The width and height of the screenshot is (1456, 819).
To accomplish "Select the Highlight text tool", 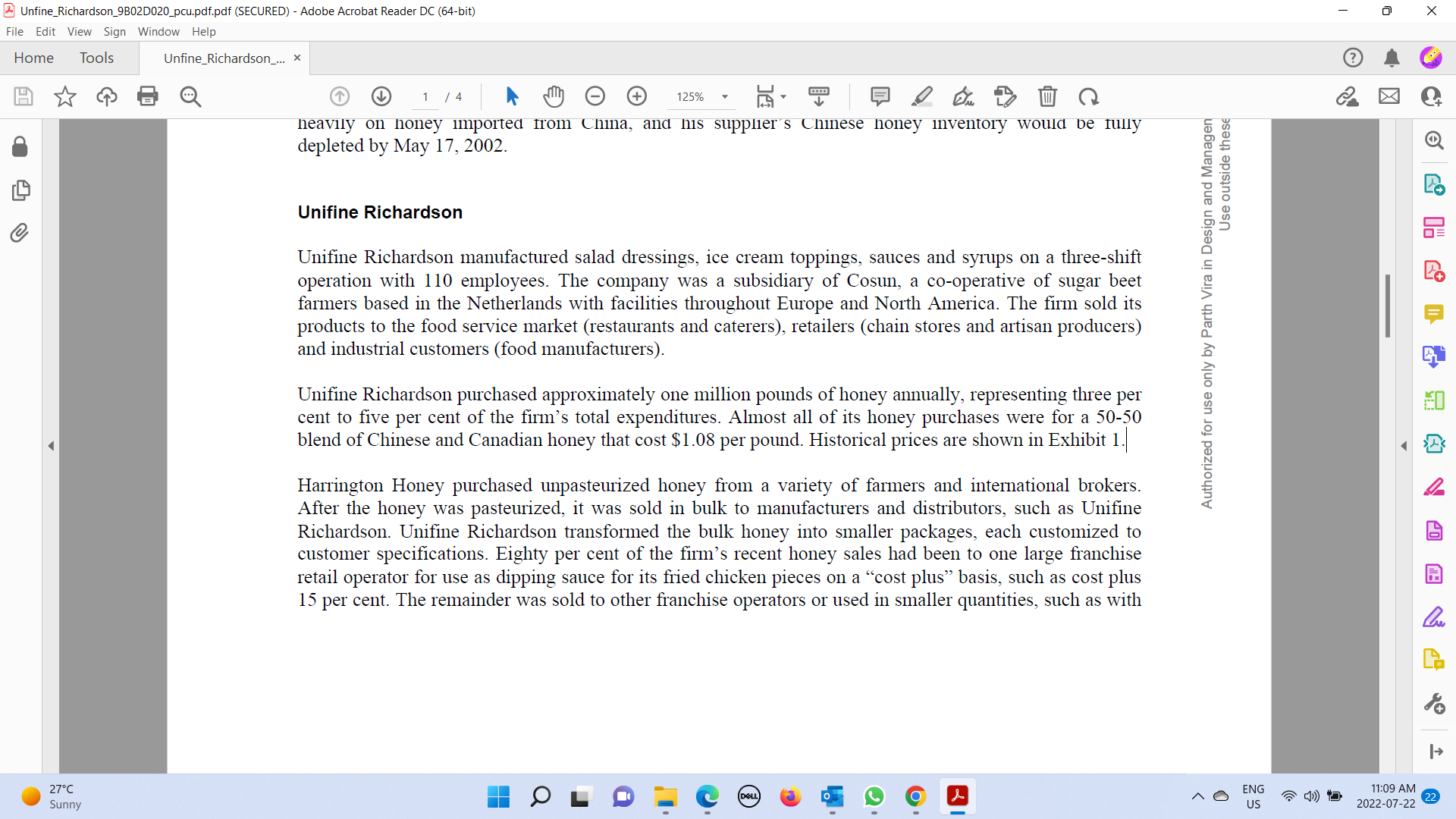I will click(x=922, y=96).
